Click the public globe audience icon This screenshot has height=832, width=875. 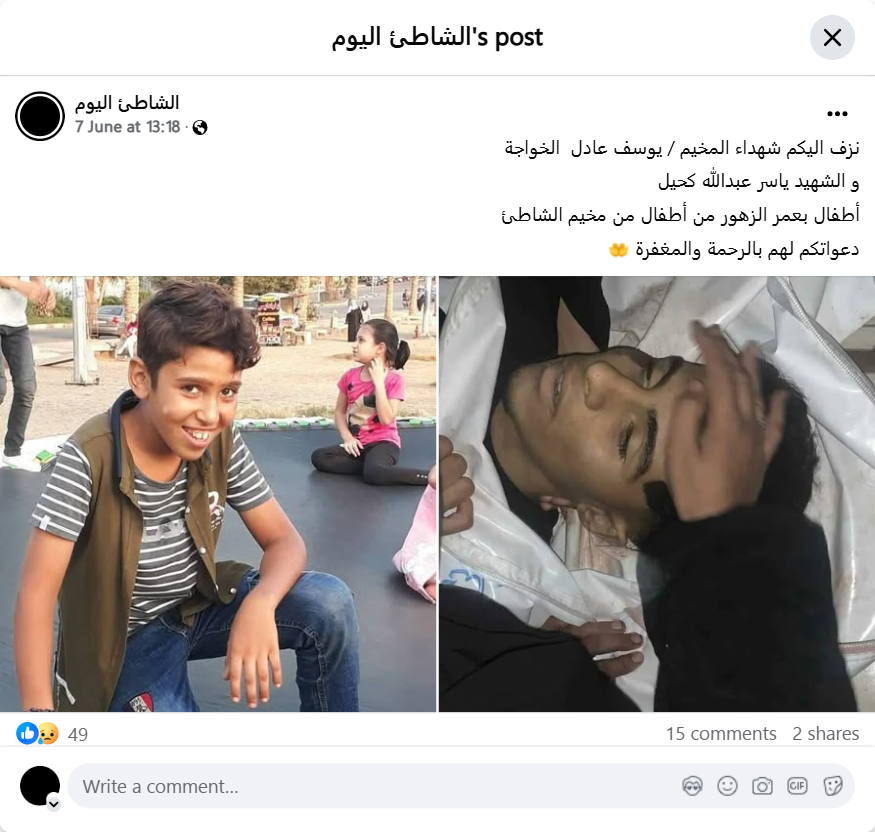[200, 128]
